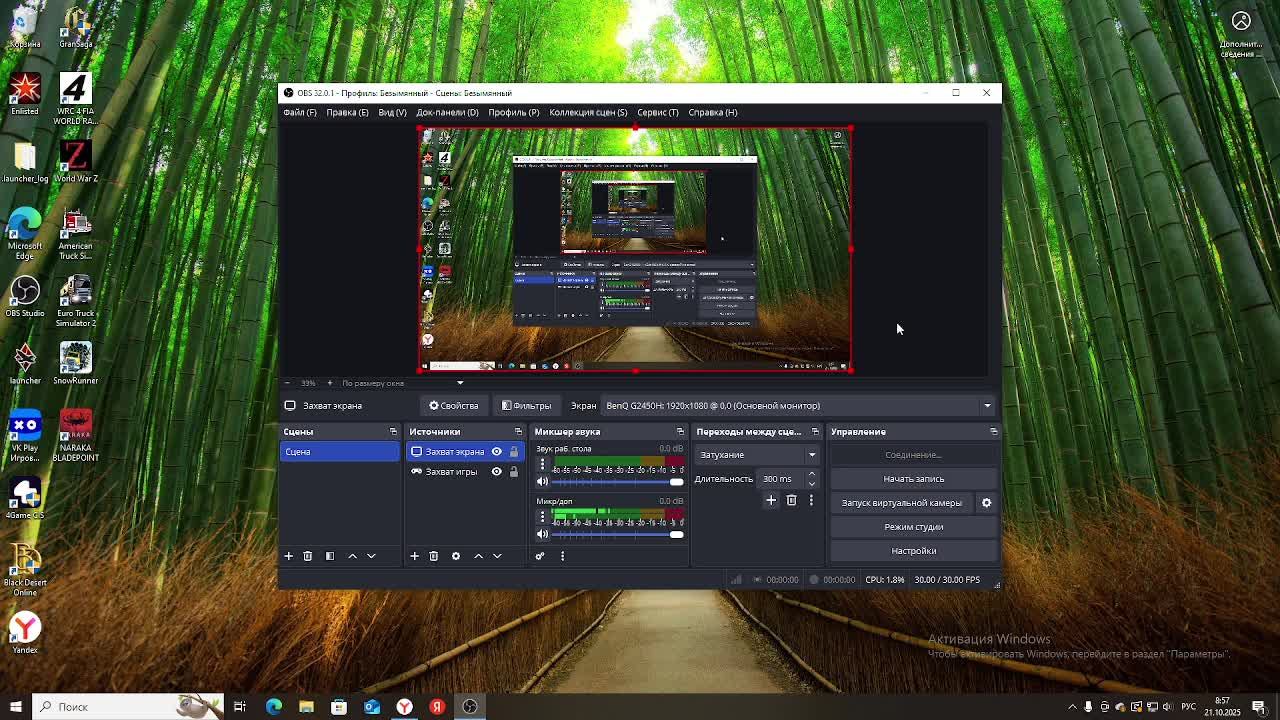Add a new source with the plus icon

point(414,556)
